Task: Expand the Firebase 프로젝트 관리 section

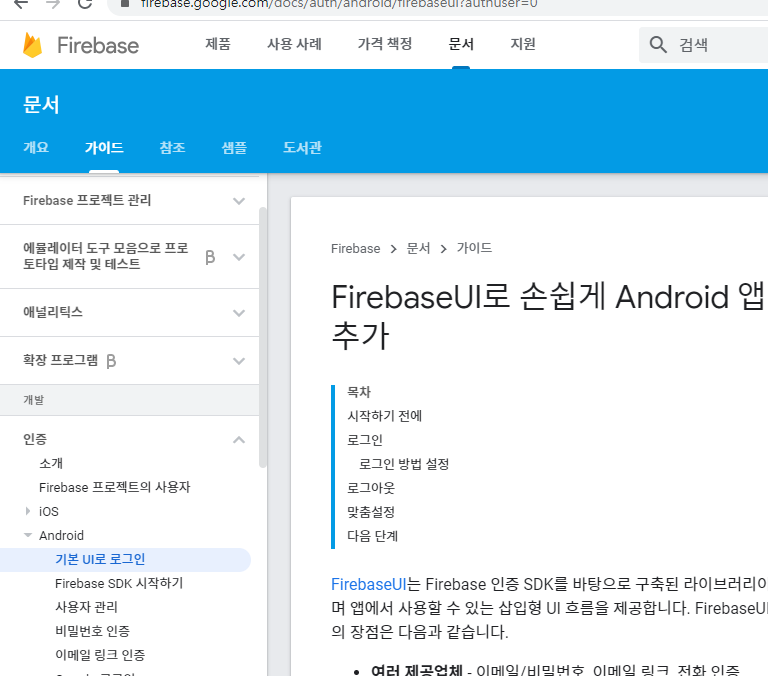Action: tap(239, 201)
